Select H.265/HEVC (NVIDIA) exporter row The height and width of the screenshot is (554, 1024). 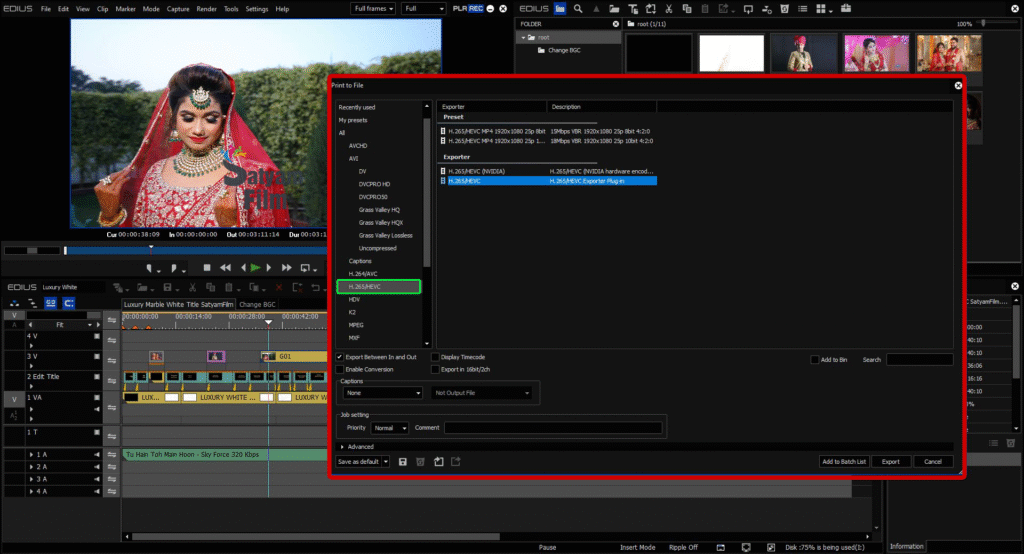pos(548,171)
